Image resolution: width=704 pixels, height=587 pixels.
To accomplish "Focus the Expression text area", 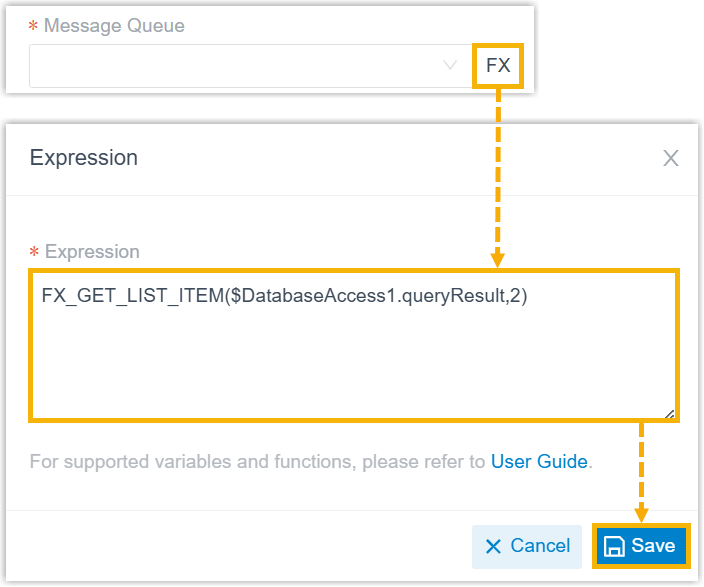I will 353,345.
